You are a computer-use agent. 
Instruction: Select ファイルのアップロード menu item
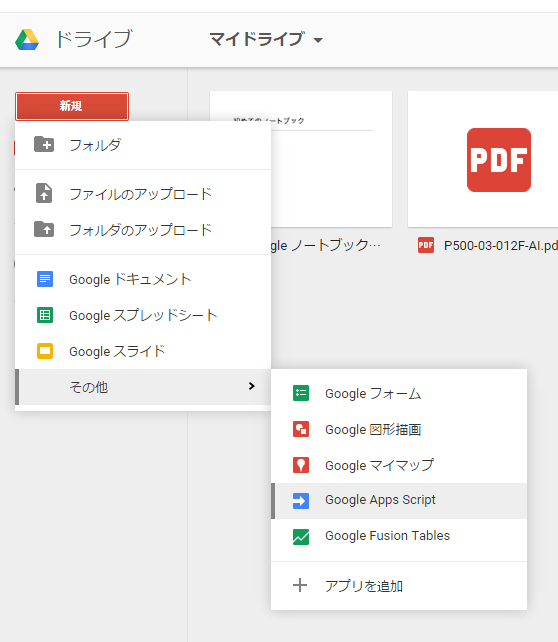point(143,193)
